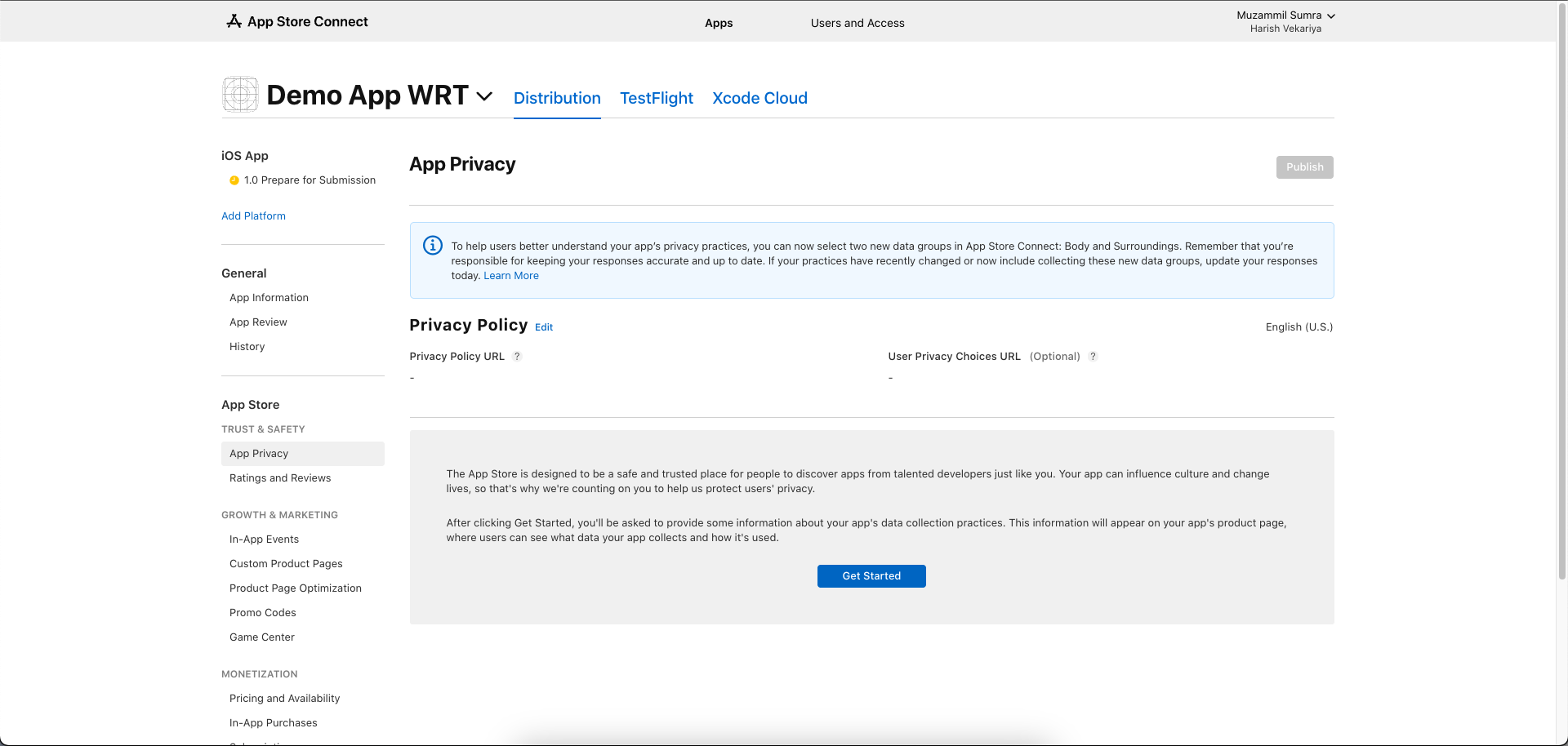Open In-App Events in the sidebar
The image size is (1568, 746).
pyautogui.click(x=264, y=540)
